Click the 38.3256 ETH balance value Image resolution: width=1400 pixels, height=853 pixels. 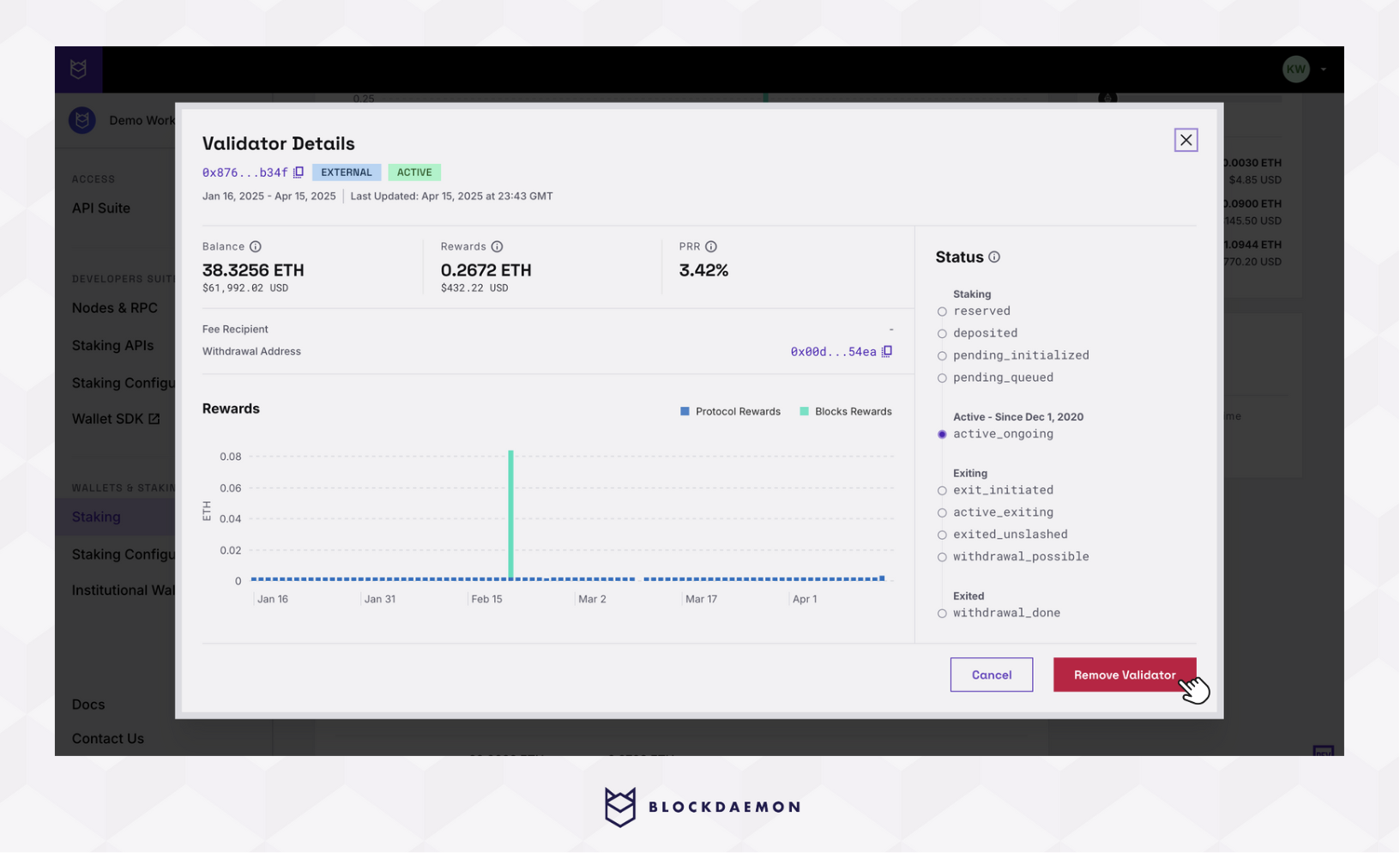pyautogui.click(x=253, y=270)
